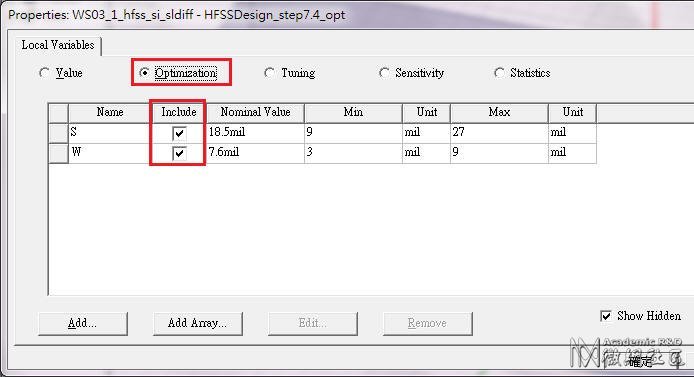Open the Max unit mil for S
The image size is (694, 377).
pos(572,133)
